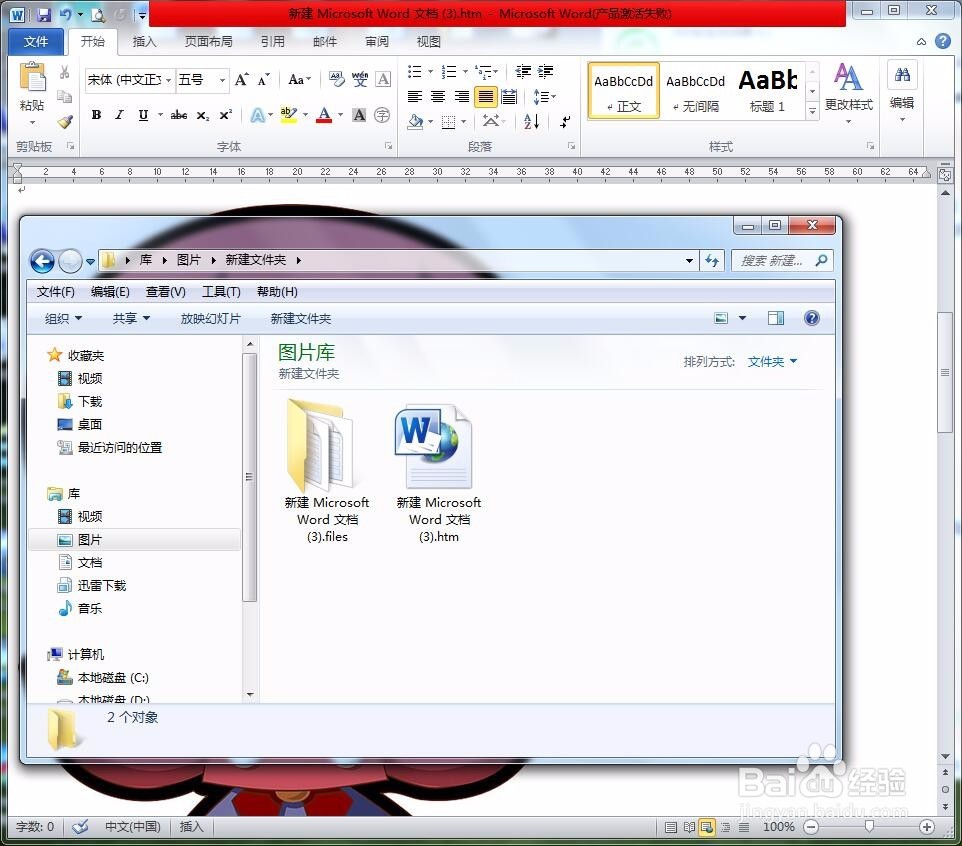Toggle Strikethrough formatting
The height and width of the screenshot is (846, 962).
(x=179, y=115)
